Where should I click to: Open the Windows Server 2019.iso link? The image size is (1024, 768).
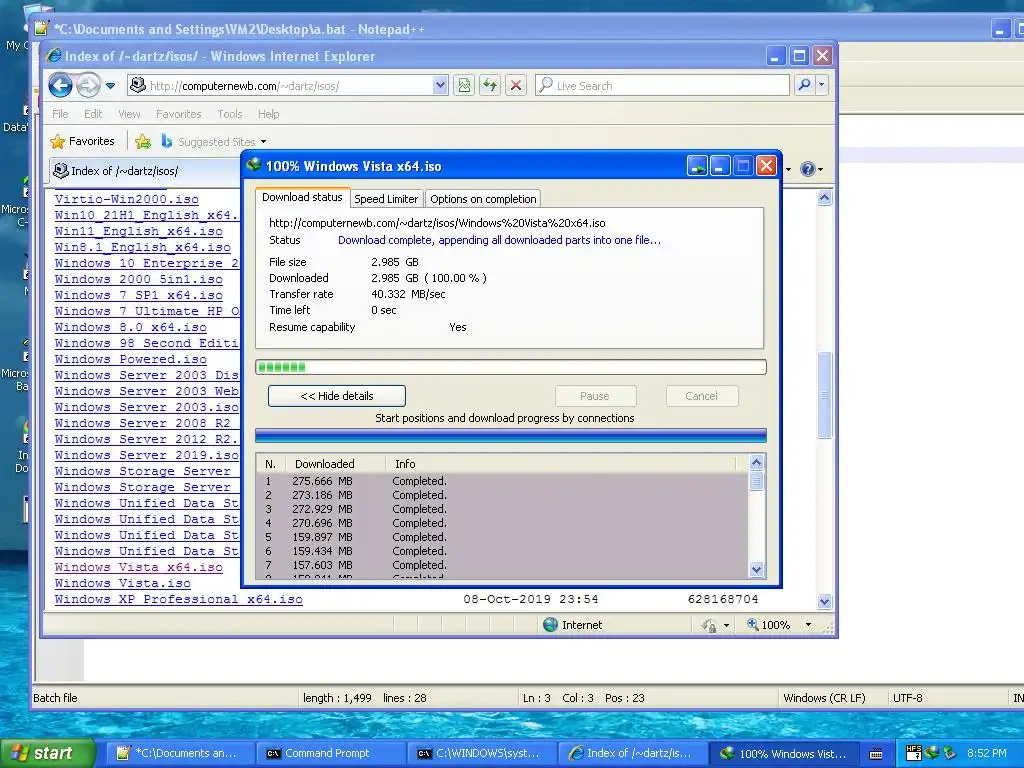point(147,455)
